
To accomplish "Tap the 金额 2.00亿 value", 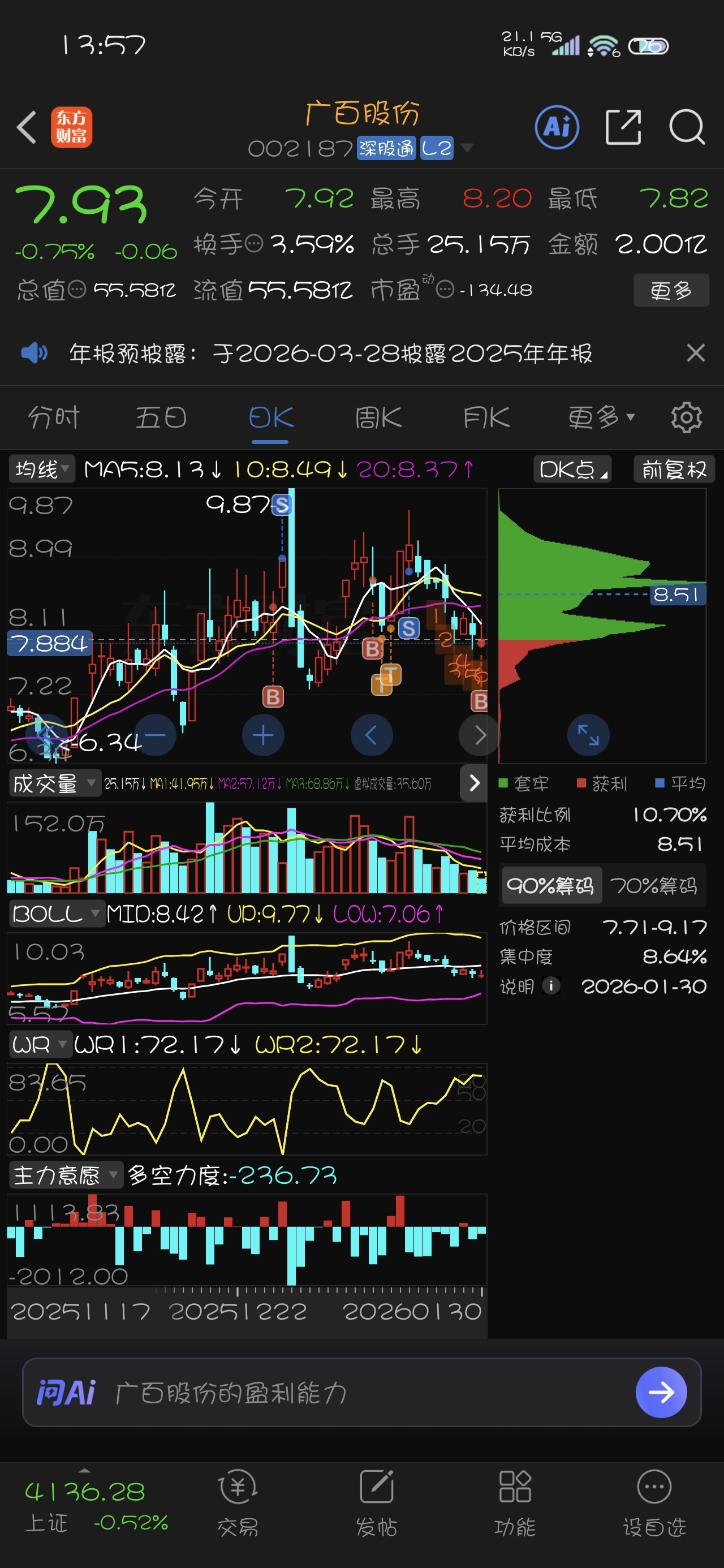I will [661, 244].
